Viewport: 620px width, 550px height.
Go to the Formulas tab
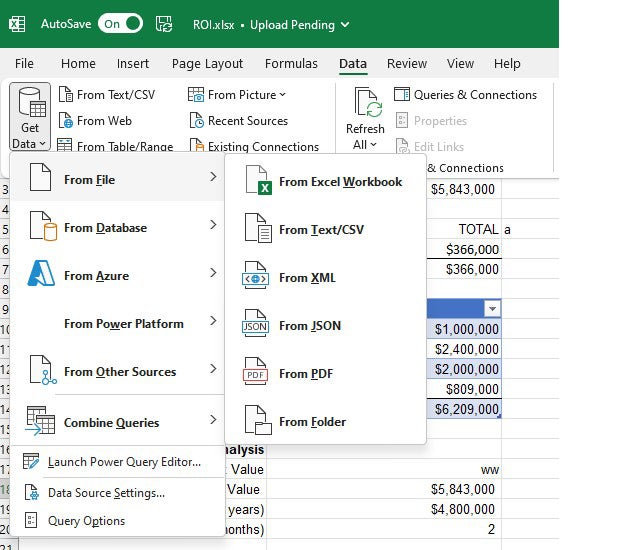(x=291, y=64)
